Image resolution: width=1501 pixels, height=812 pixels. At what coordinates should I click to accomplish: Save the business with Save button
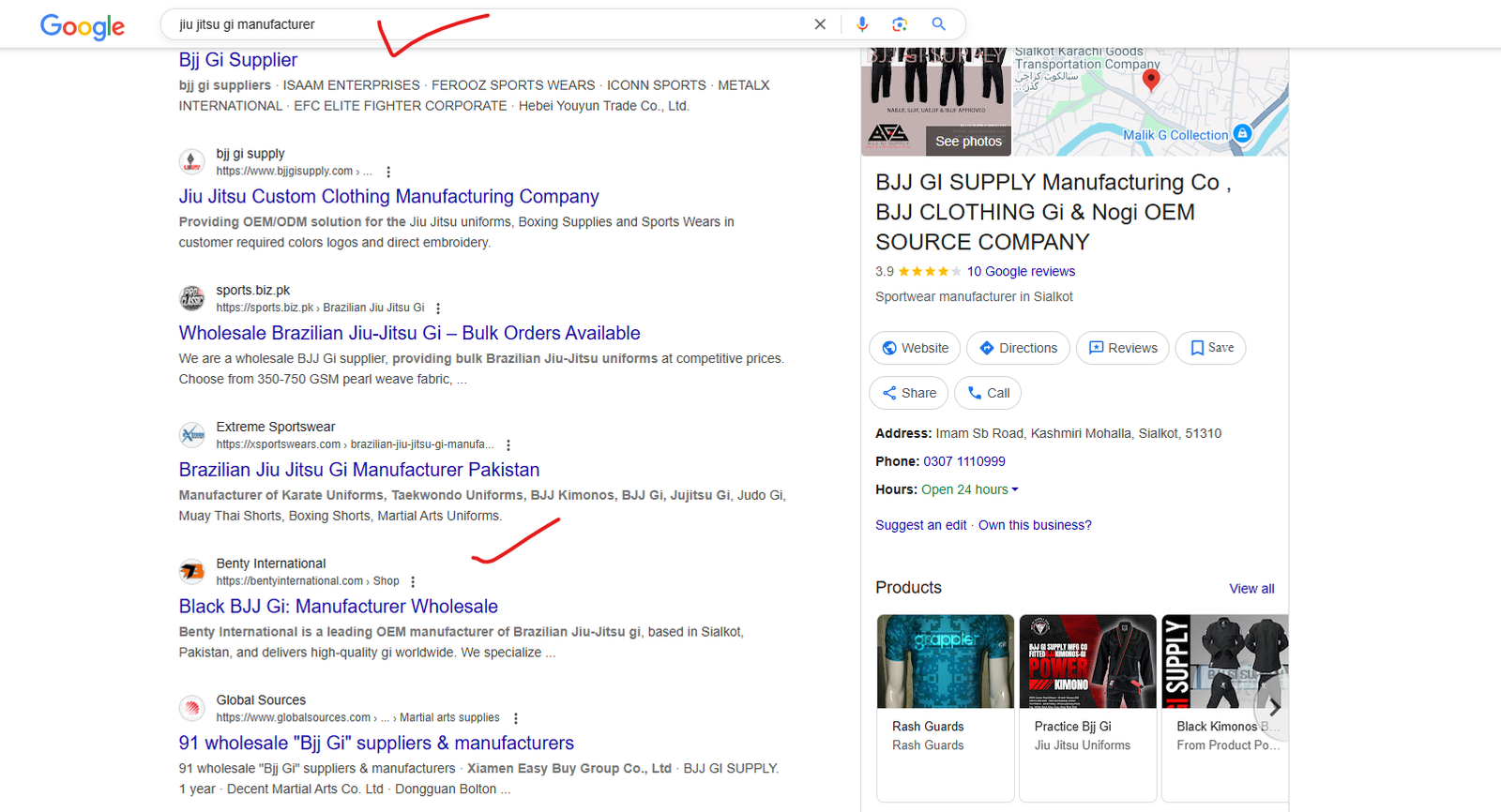(1210, 348)
